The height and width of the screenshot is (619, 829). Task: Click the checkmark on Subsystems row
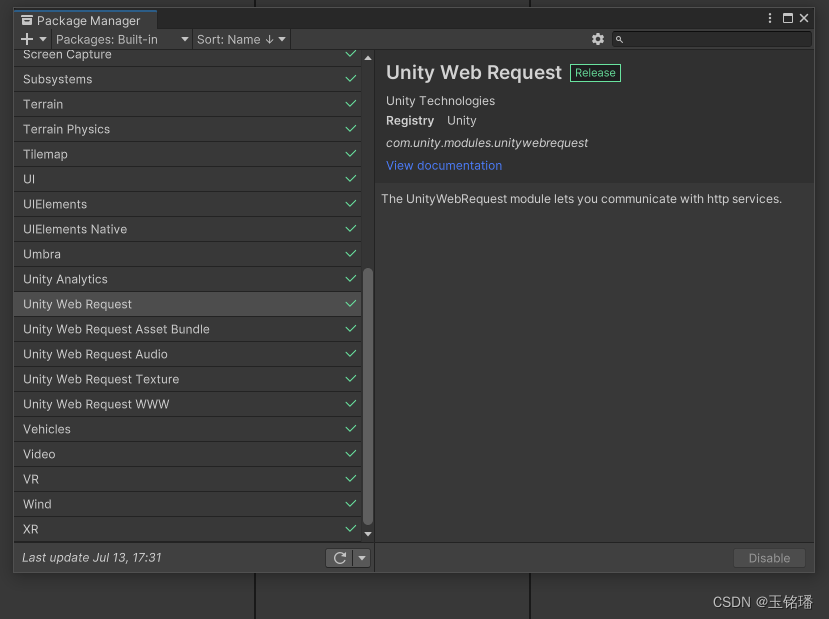point(350,79)
